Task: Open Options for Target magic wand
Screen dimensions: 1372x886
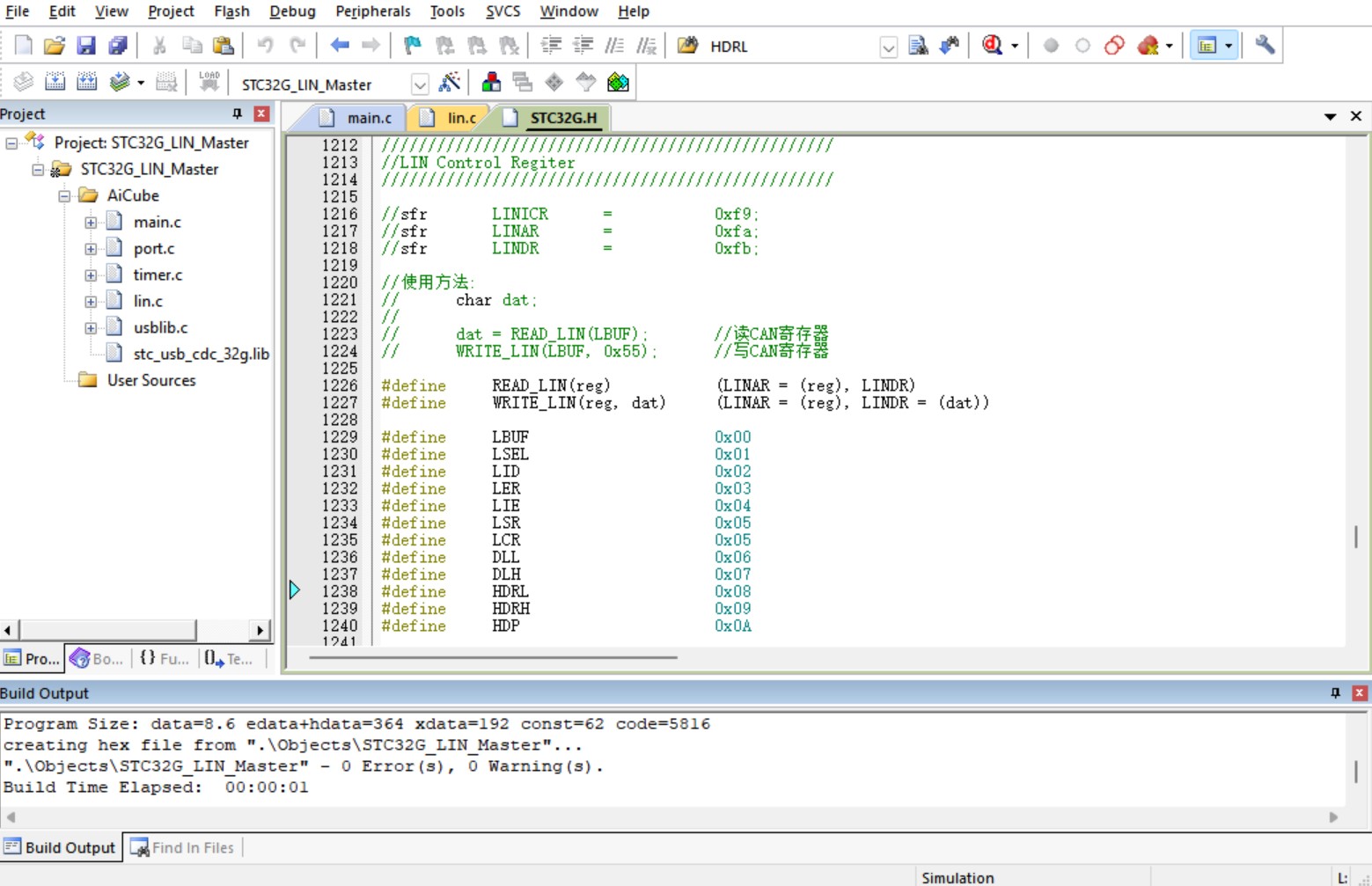Action: pos(450,83)
